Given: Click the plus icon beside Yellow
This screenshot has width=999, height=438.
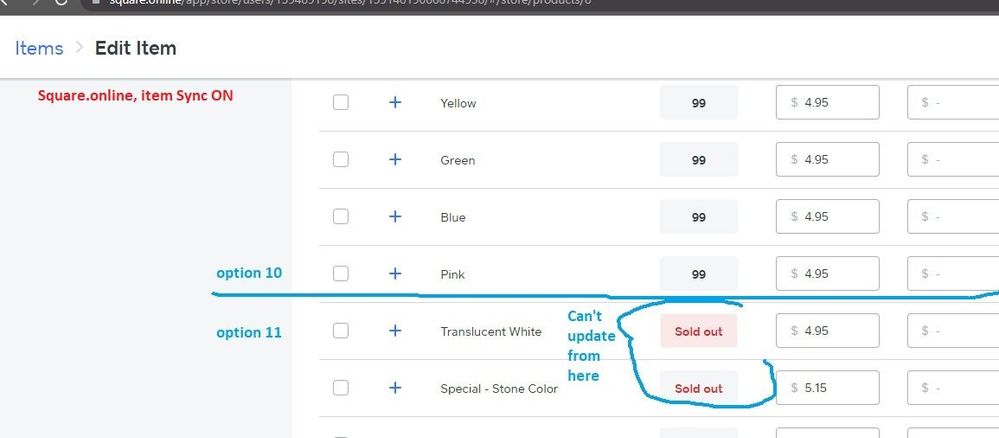Looking at the screenshot, I should (395, 102).
